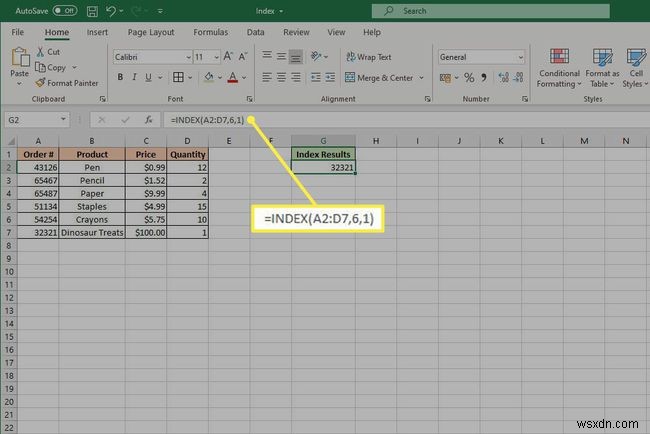
Task: Click the Borders icon
Action: tap(178, 77)
